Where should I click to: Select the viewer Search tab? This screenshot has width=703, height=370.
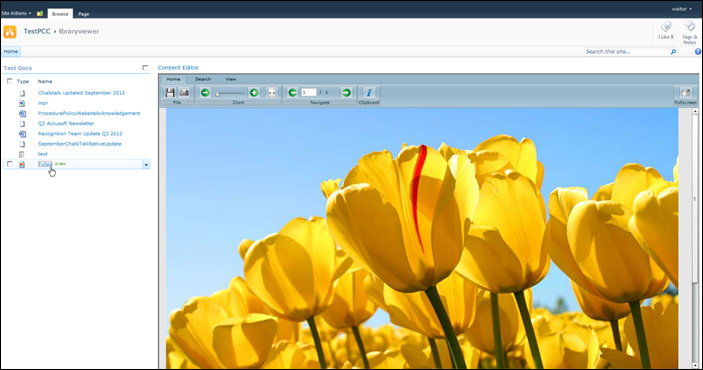(203, 79)
